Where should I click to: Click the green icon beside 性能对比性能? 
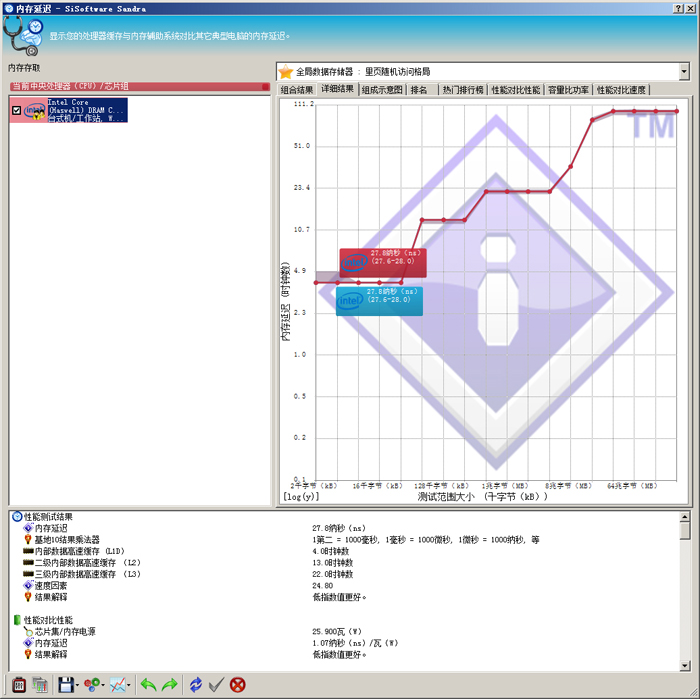[x=17, y=620]
